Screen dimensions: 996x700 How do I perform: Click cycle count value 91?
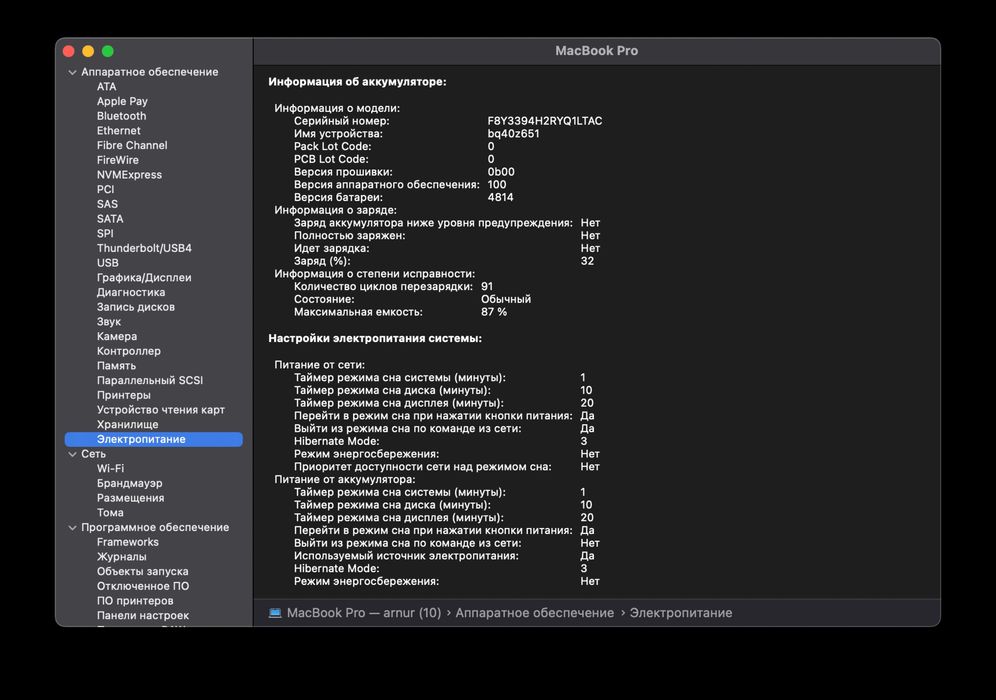(x=487, y=286)
